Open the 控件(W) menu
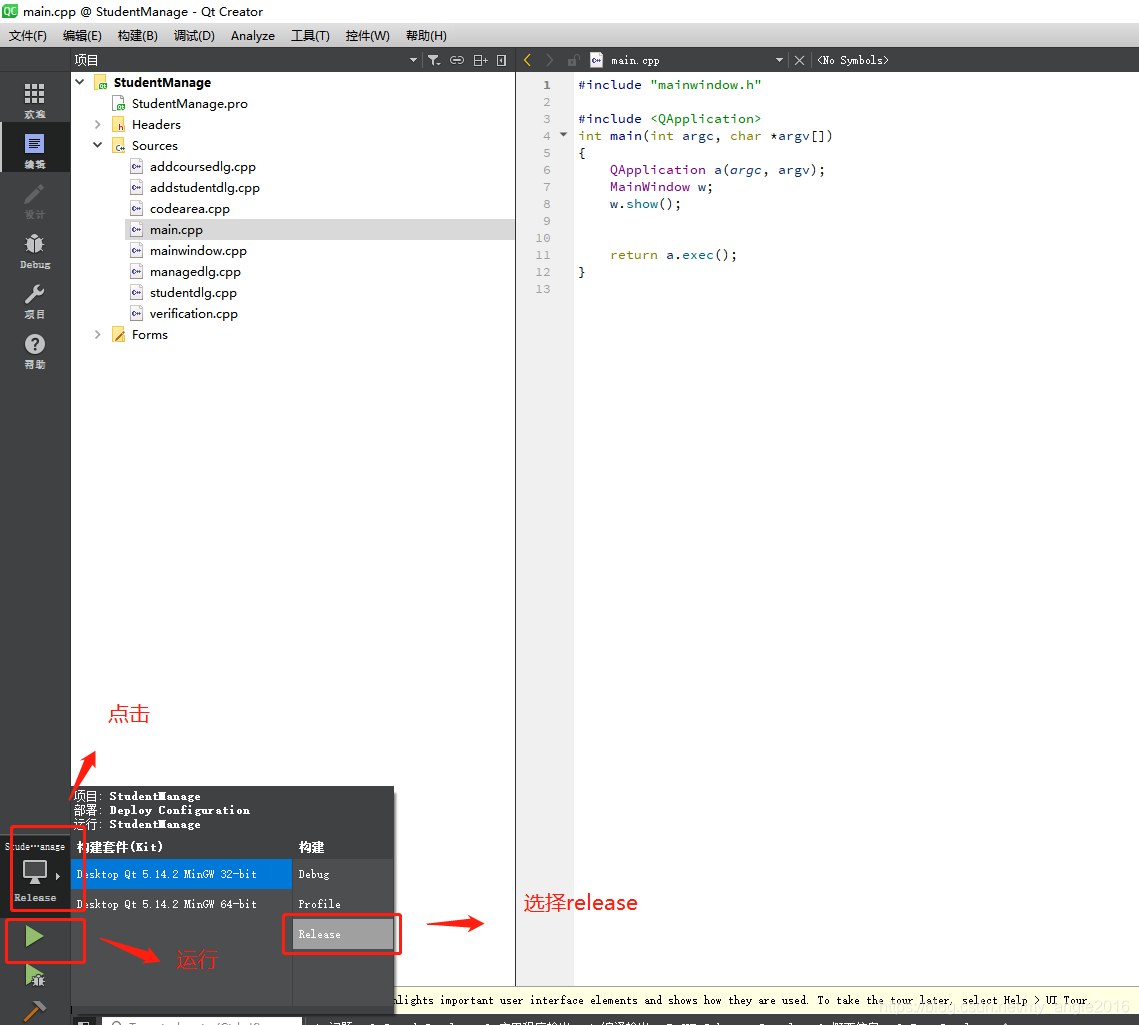This screenshot has width=1139, height=1025. [368, 36]
